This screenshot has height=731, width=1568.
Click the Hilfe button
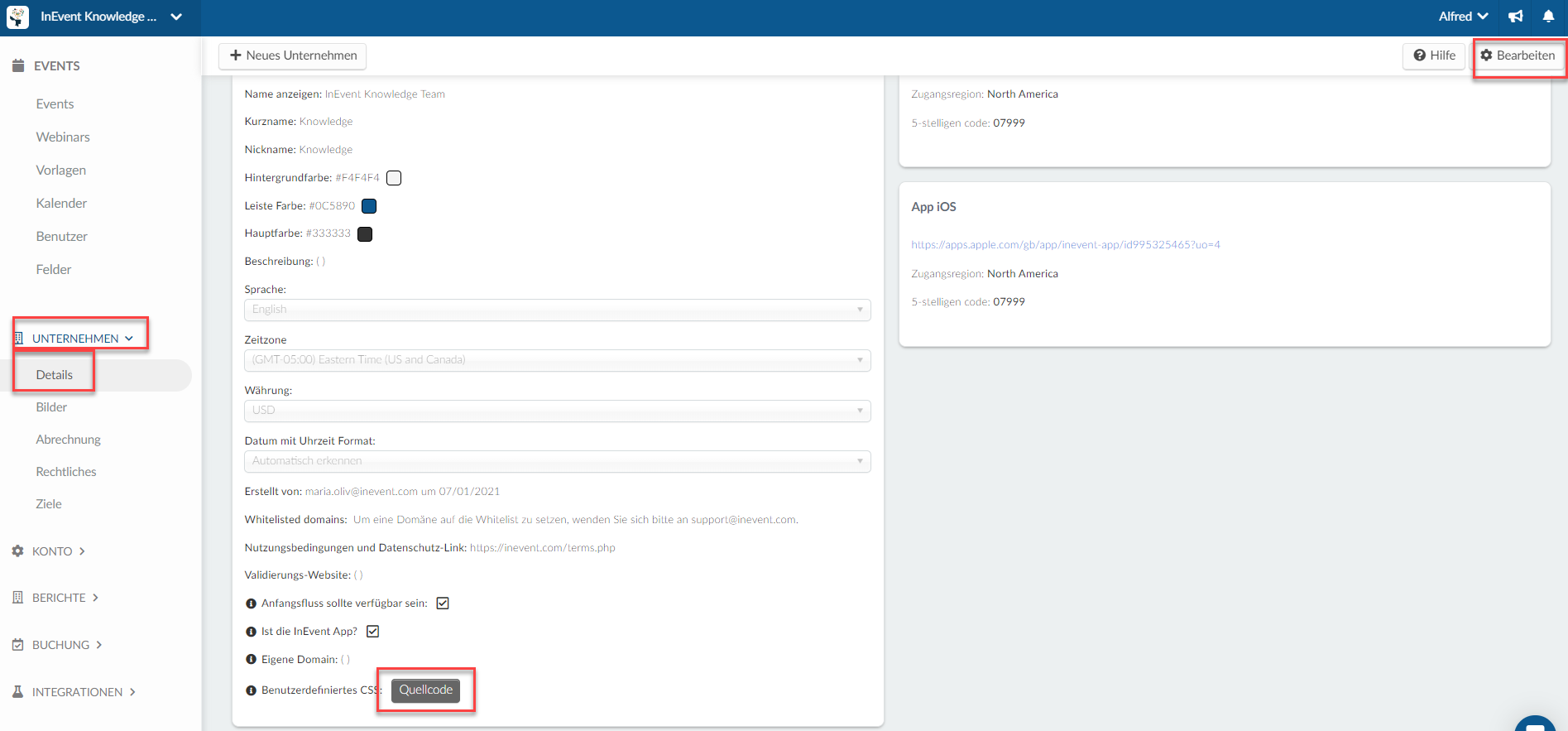[x=1434, y=55]
